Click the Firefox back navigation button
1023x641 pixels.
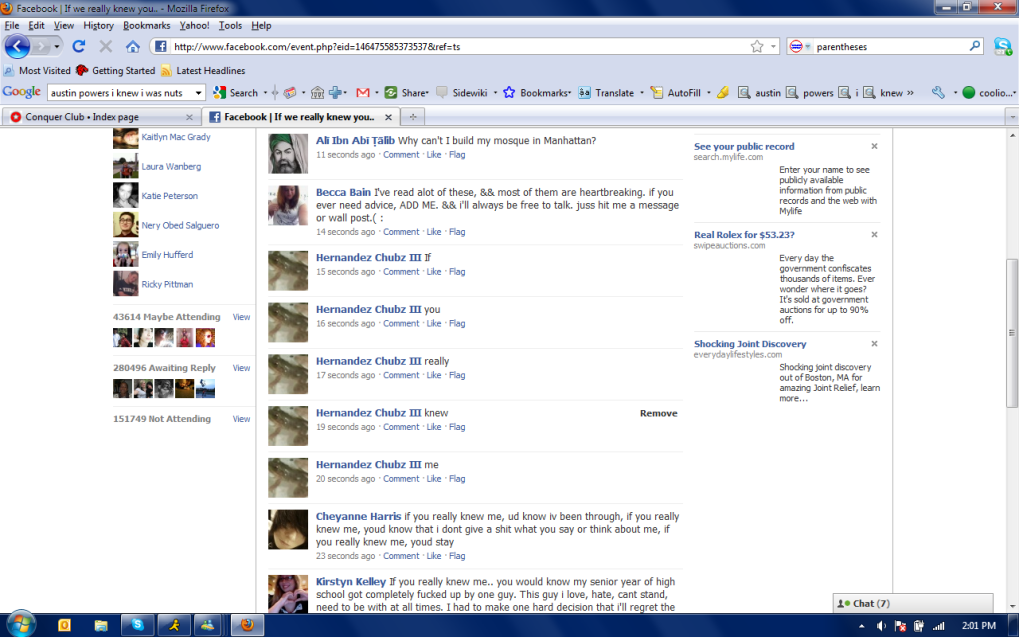click(17, 46)
